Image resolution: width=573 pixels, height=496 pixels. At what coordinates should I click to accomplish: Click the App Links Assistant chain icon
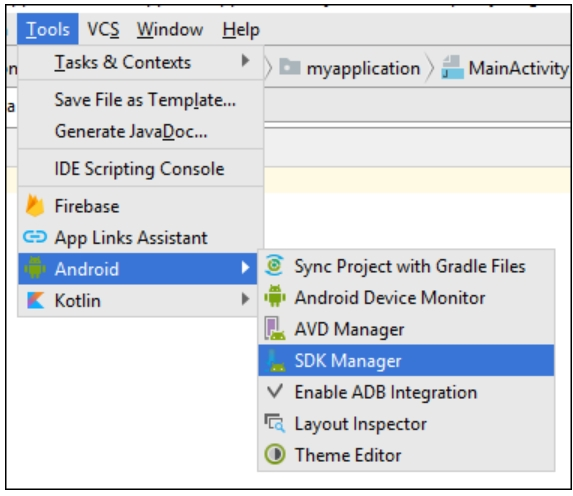[x=35, y=237]
